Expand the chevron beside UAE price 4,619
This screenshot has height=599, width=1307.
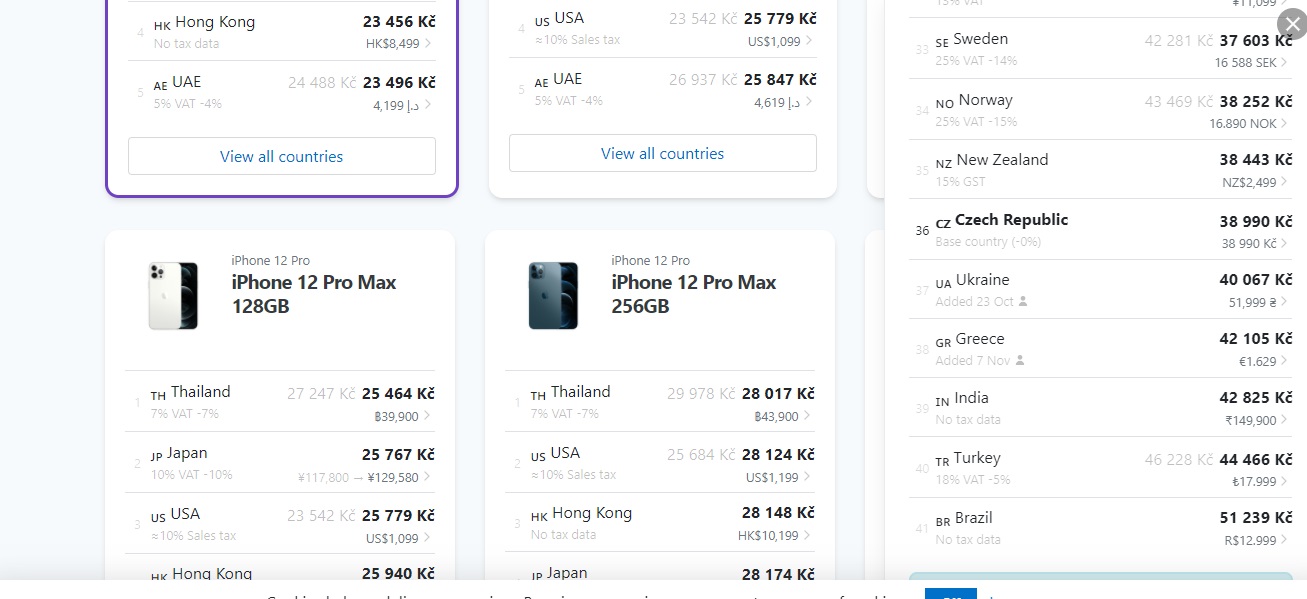click(x=809, y=101)
